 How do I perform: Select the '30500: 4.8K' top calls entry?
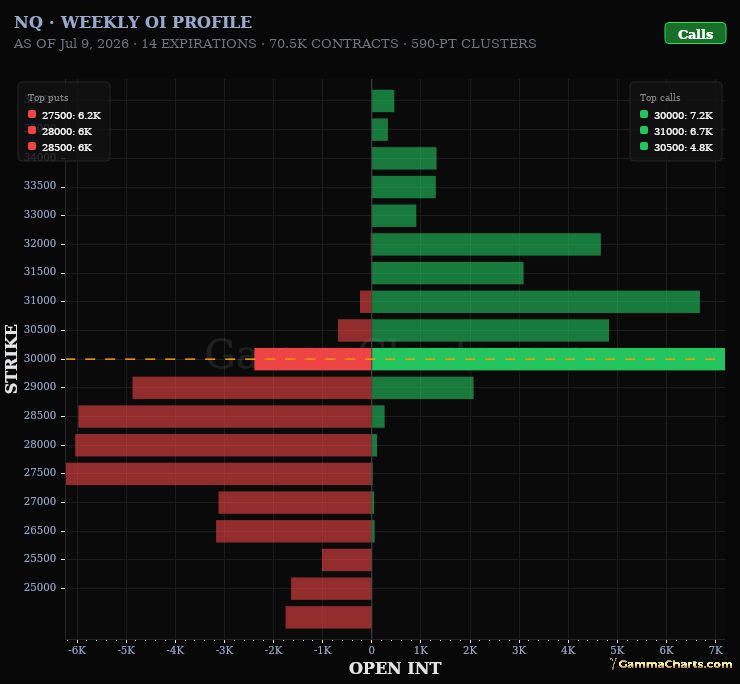tap(676, 147)
